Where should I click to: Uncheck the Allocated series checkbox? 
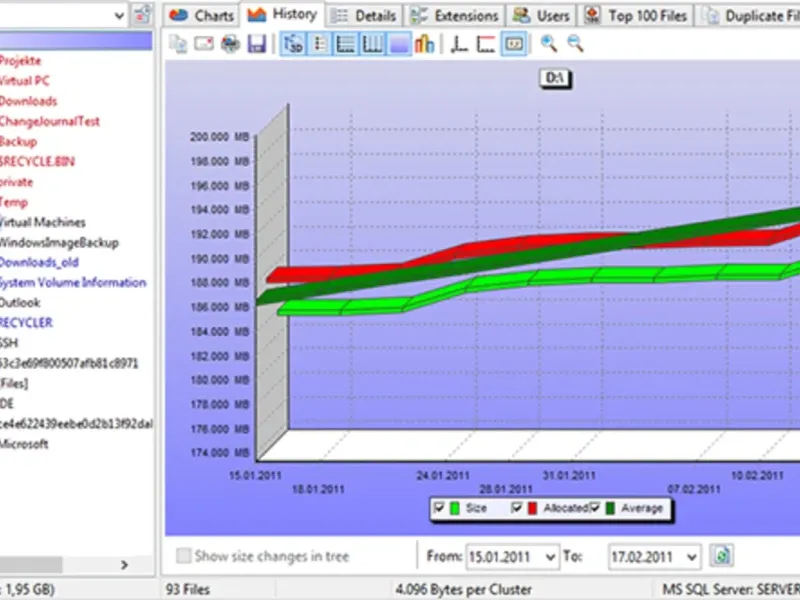coord(516,508)
